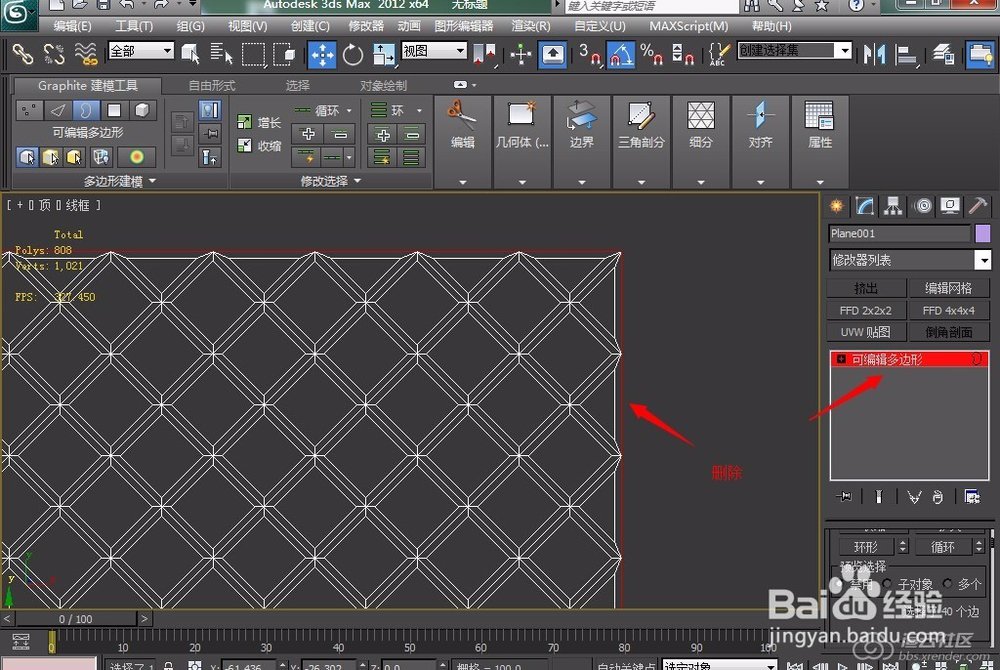Expand the 环 ring dropdown arrow
Image resolution: width=1000 pixels, height=670 pixels.
[419, 111]
